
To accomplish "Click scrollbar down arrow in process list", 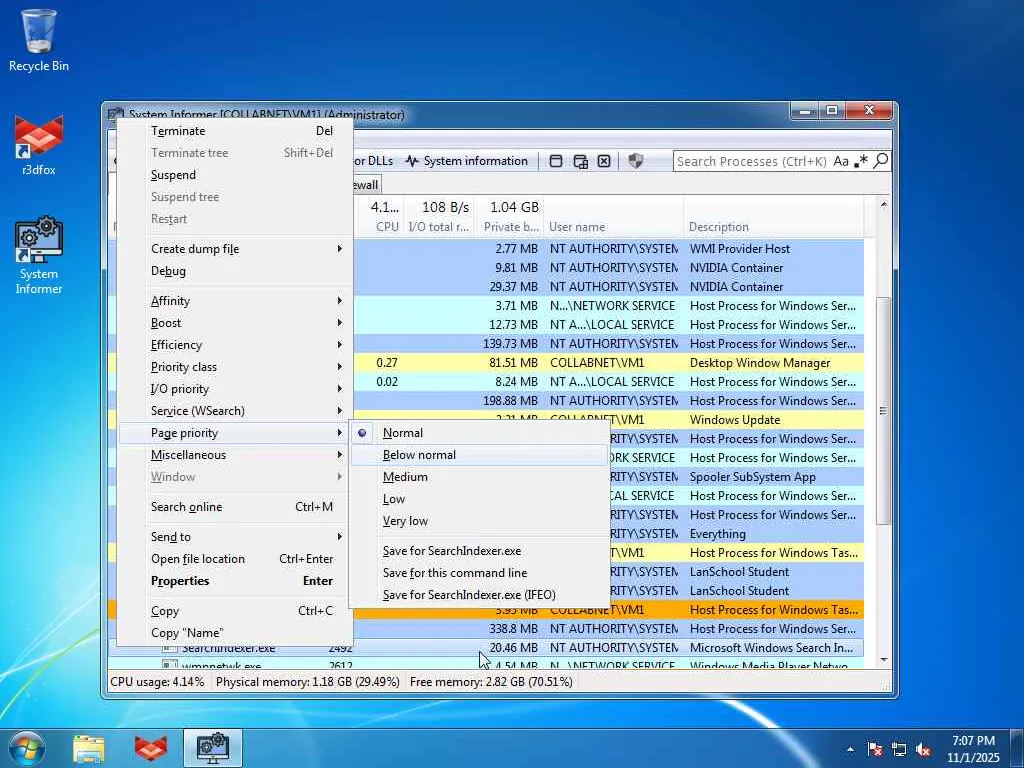I will tap(884, 660).
